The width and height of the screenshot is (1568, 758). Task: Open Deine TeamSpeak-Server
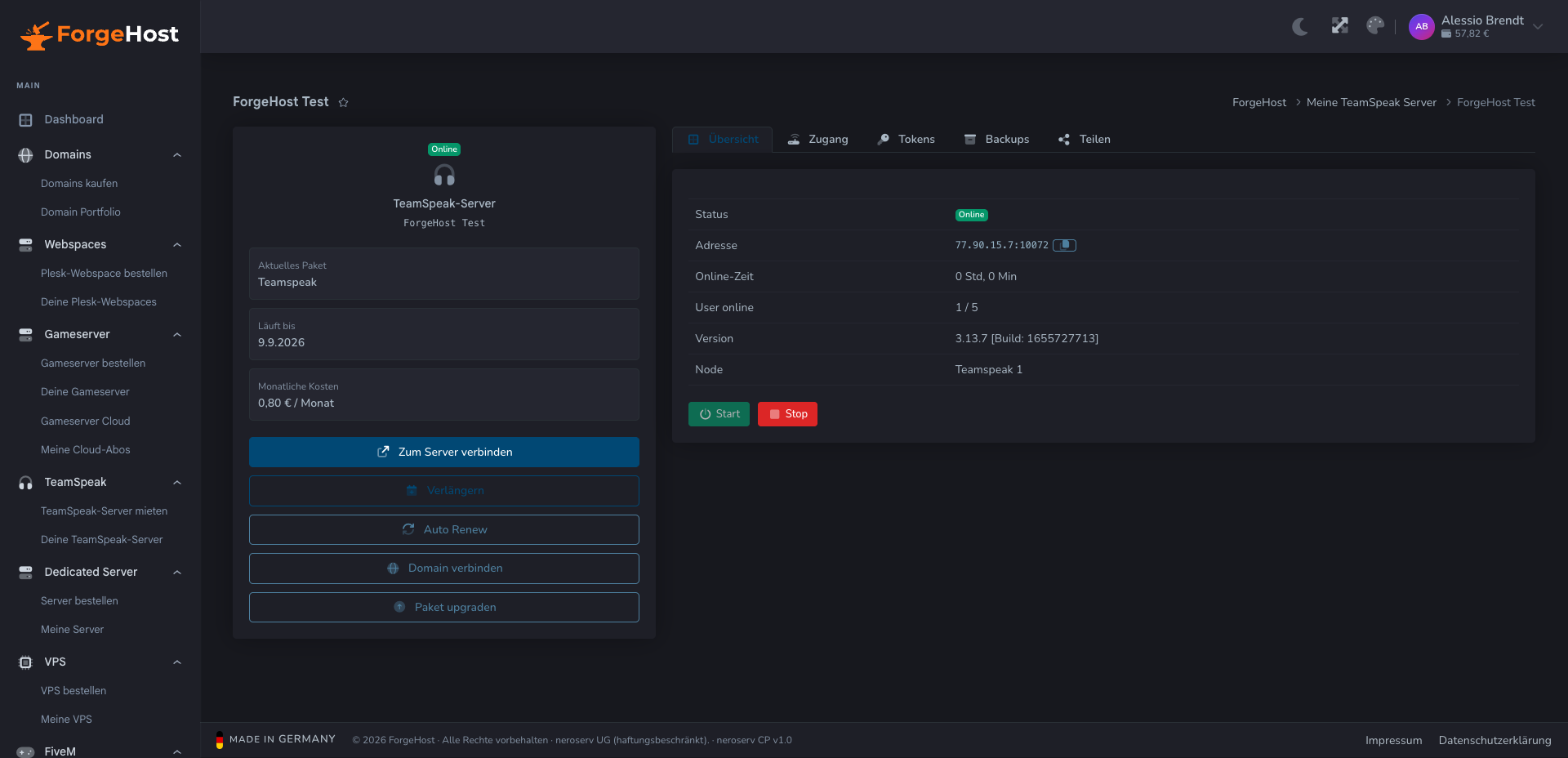click(x=101, y=540)
